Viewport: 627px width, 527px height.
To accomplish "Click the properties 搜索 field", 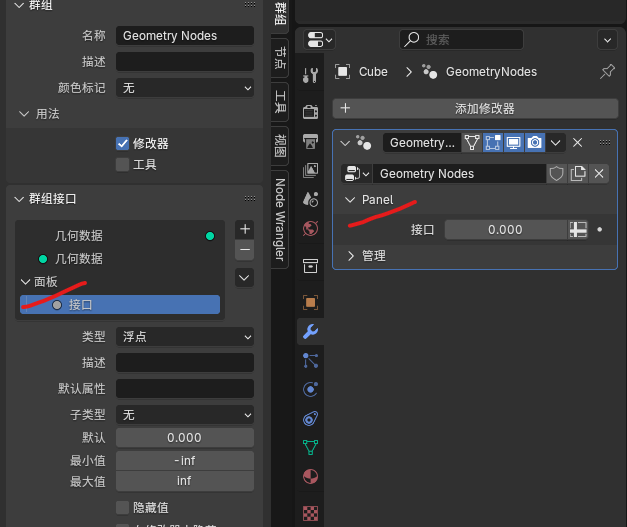I will (461, 40).
